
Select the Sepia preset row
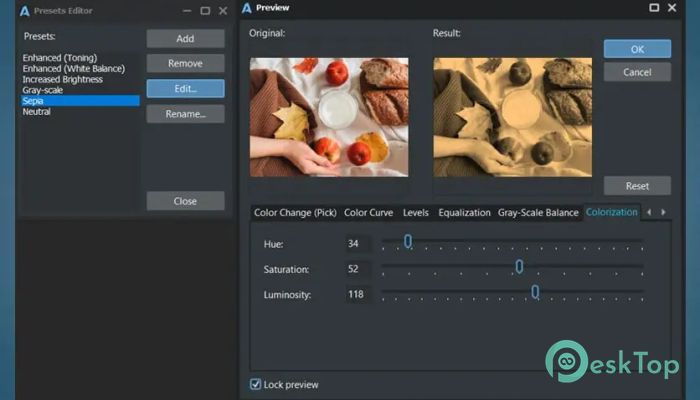[80, 101]
